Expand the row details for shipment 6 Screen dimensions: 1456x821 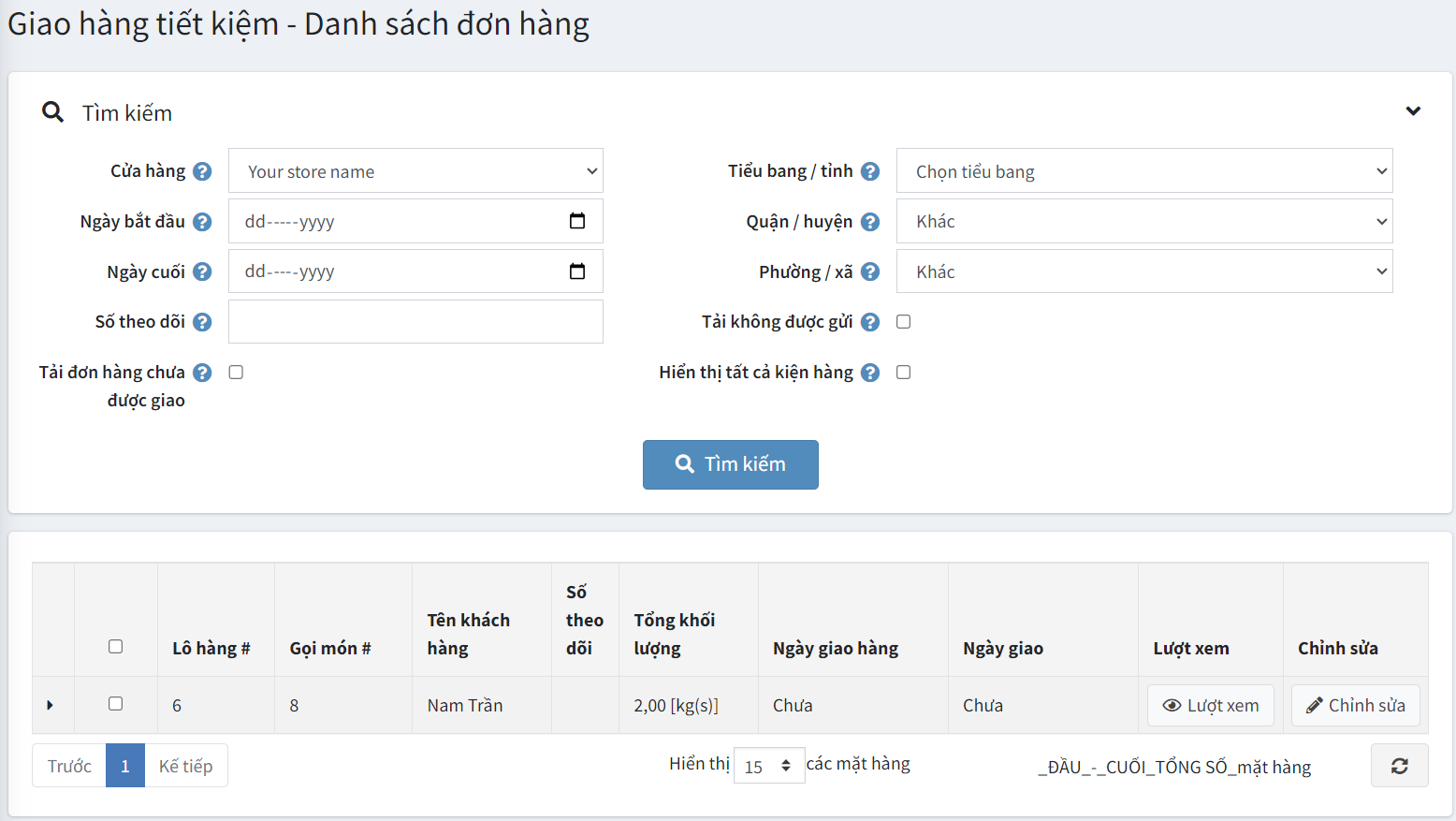pos(50,705)
